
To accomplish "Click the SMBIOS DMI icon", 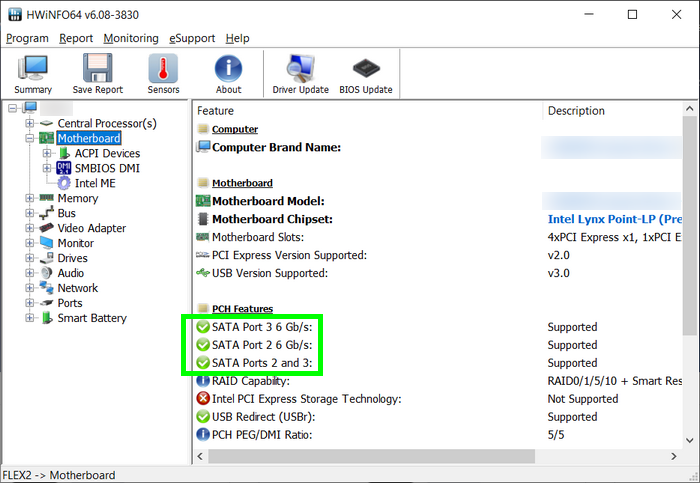I will tap(63, 168).
